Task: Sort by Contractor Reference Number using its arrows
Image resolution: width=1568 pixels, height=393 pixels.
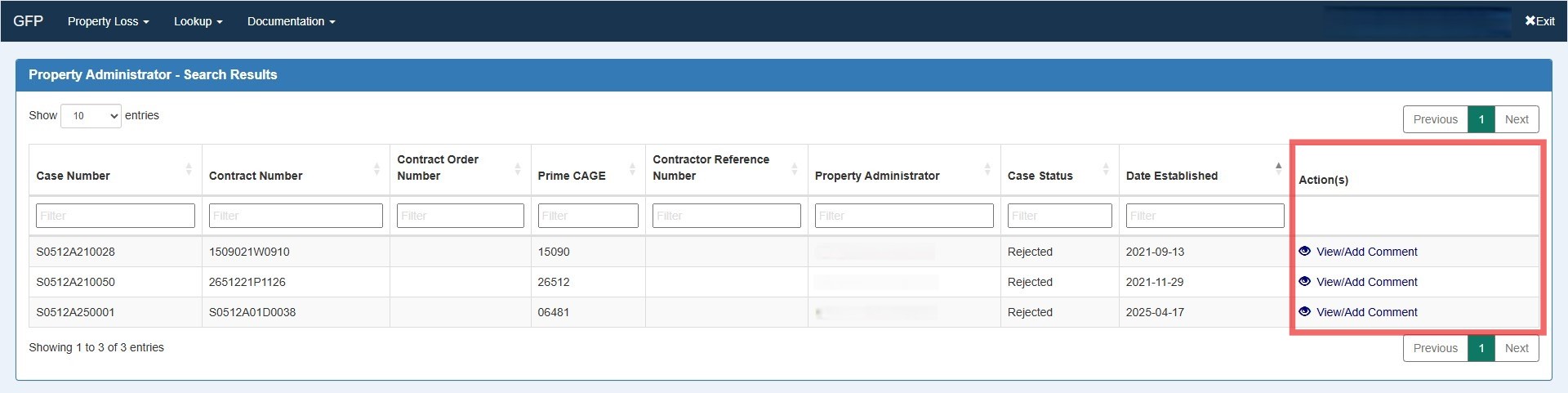Action: 795,168
